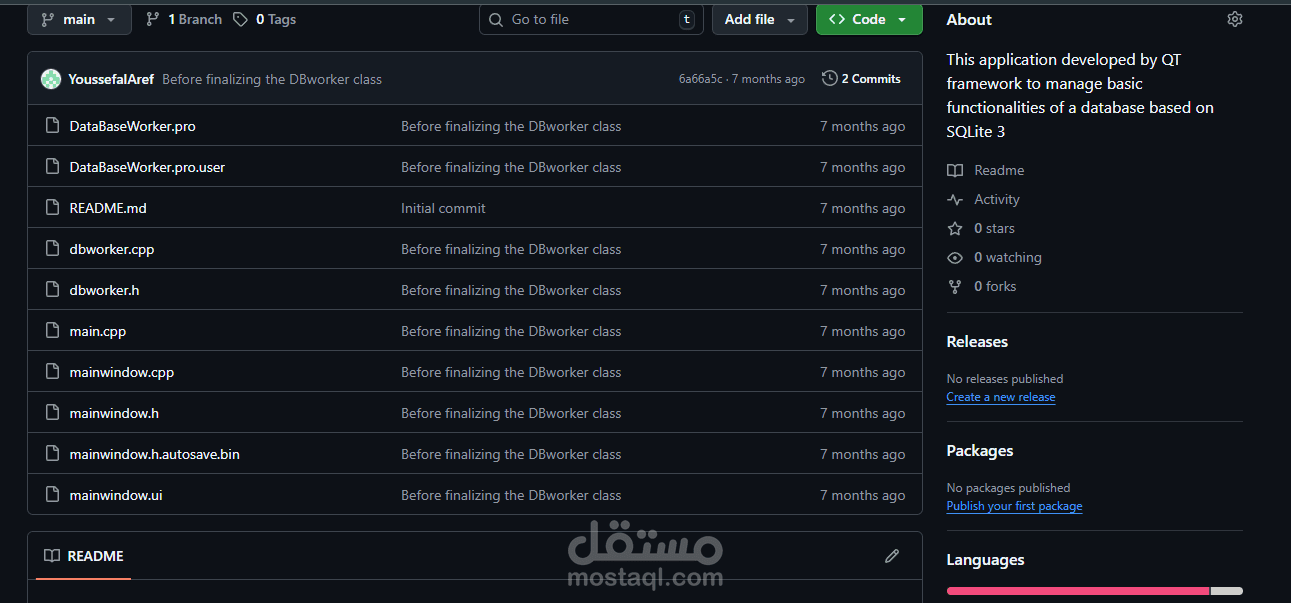Open the commit history clock icon

829,78
